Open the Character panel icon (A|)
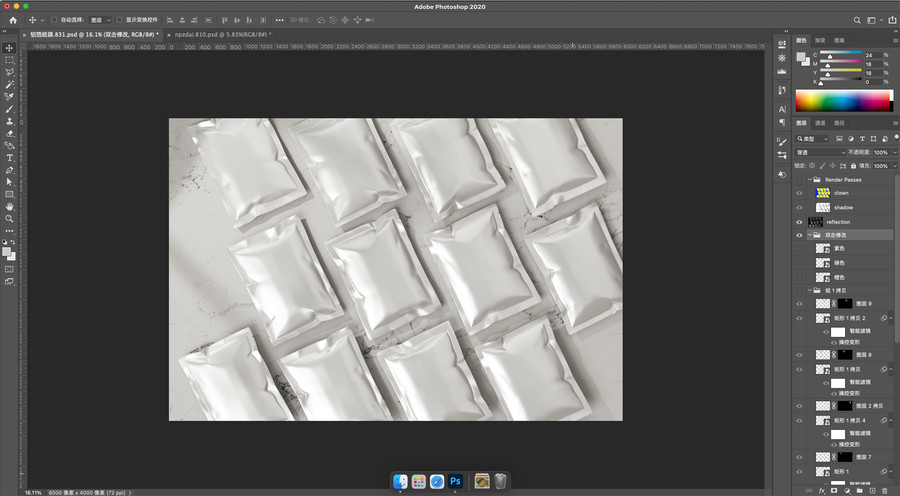Viewport: 900px width, 496px height. click(x=782, y=109)
